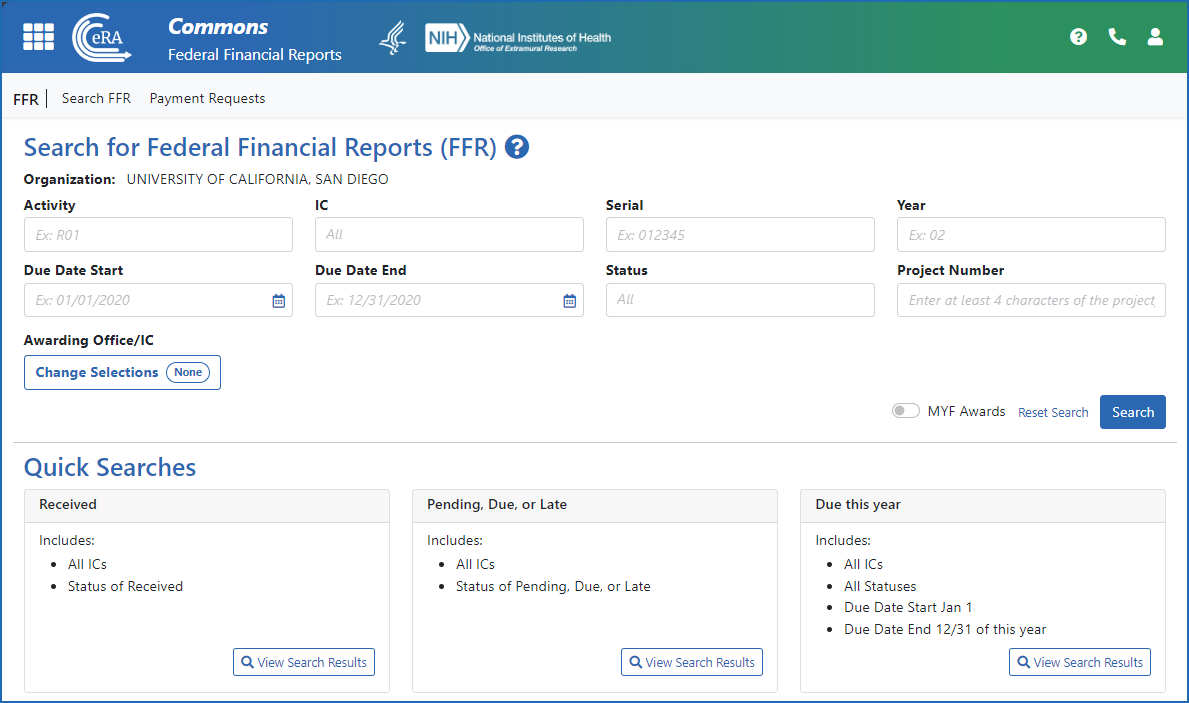Click the Received card header

207,505
